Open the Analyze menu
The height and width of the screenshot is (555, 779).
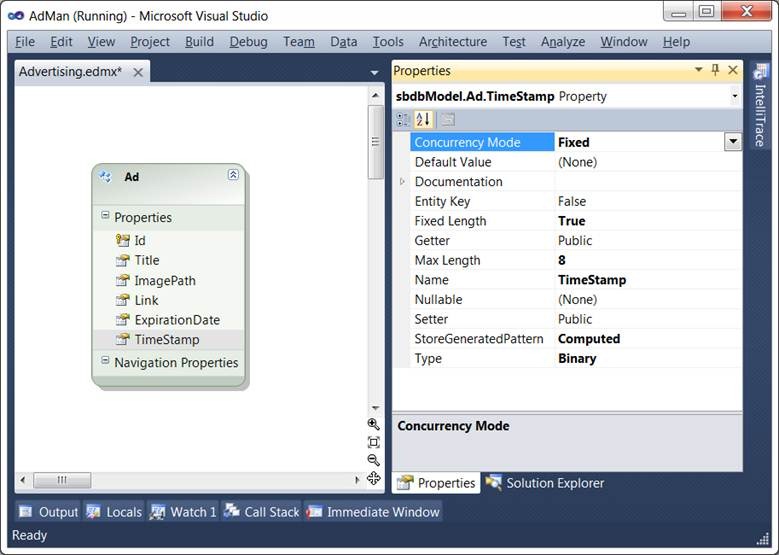coord(563,42)
